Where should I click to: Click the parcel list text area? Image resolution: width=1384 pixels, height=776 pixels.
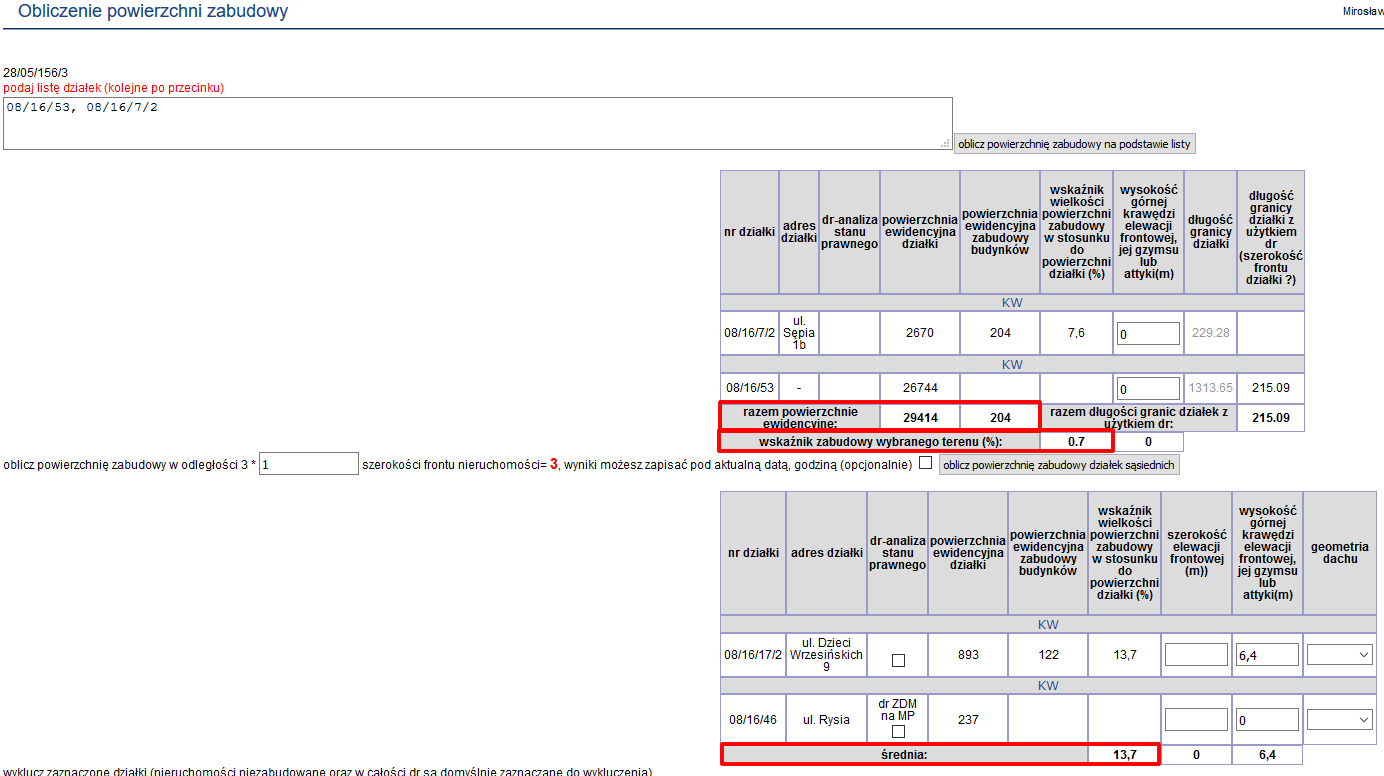pyautogui.click(x=476, y=123)
